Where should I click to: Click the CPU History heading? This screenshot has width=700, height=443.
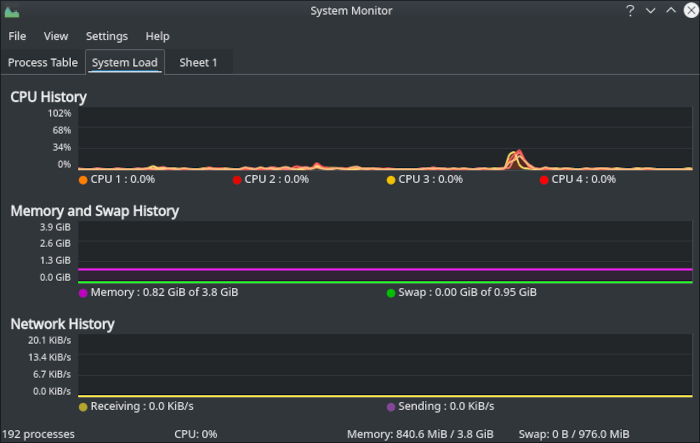49,97
